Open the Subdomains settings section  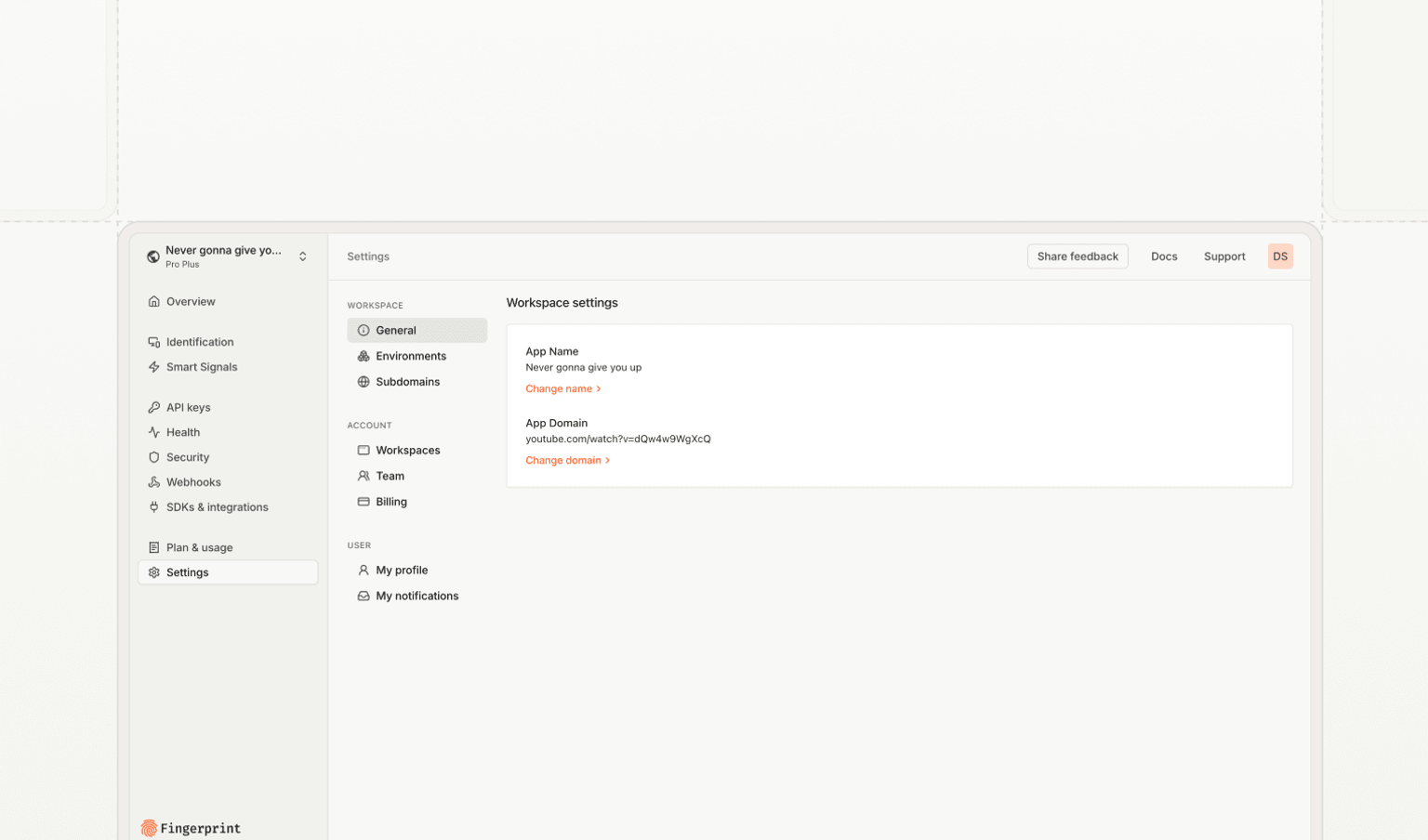tap(407, 382)
